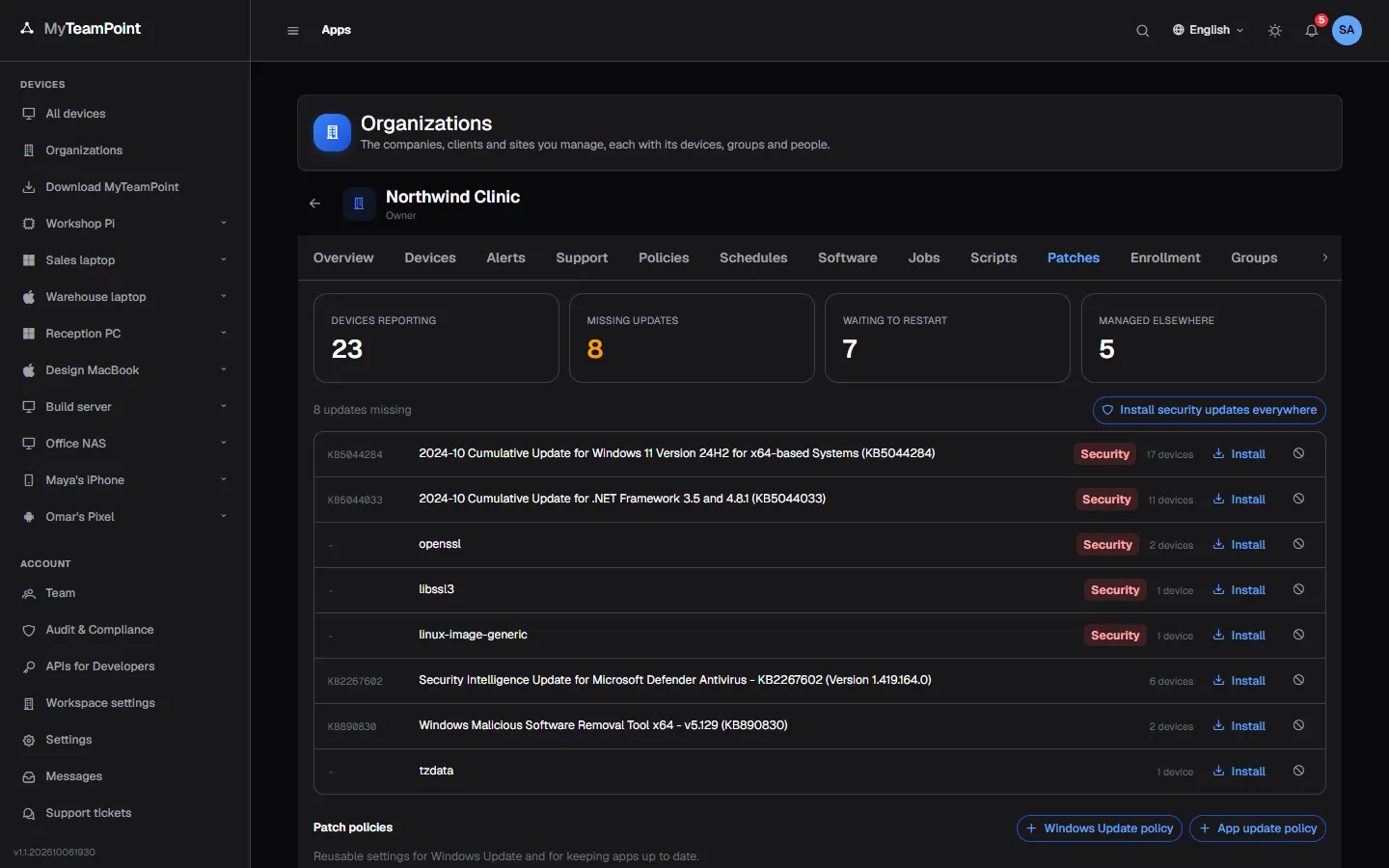The width and height of the screenshot is (1389, 868).
Task: Switch to the Alerts tab
Action: click(505, 258)
